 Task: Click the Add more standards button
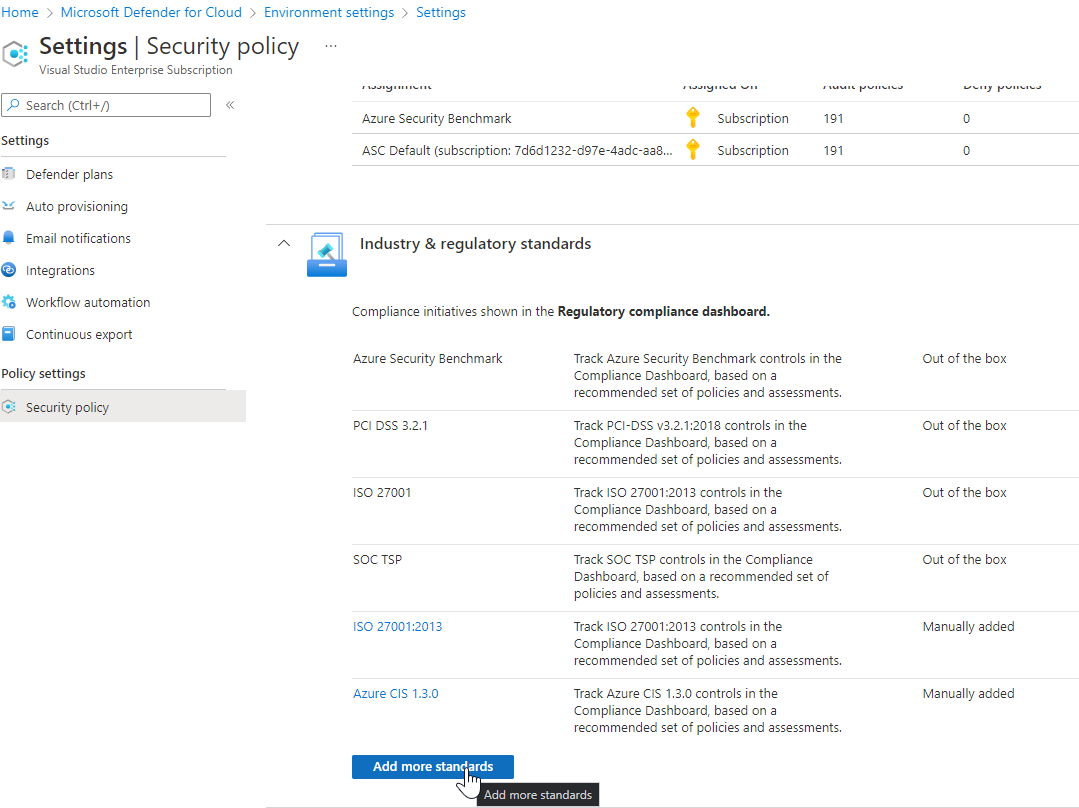click(432, 767)
